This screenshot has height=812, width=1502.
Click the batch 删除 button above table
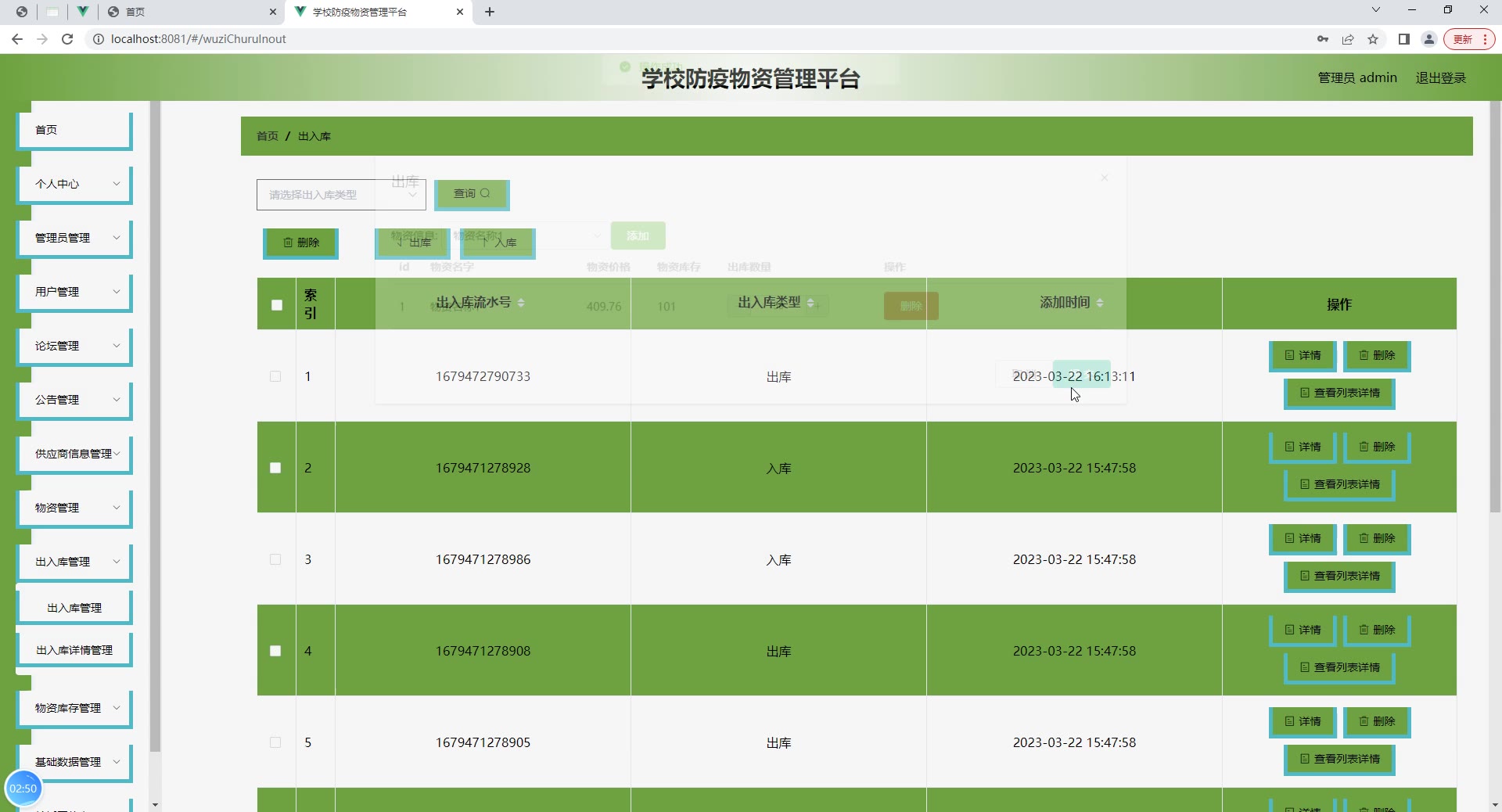(300, 243)
